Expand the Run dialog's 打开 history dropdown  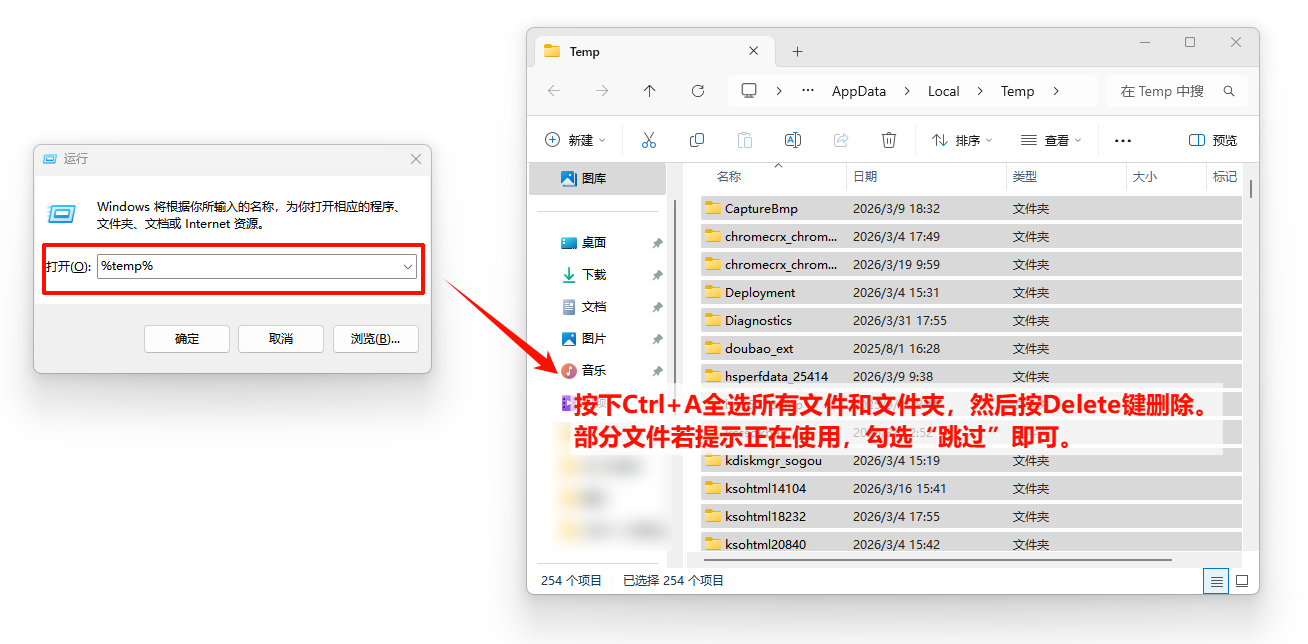407,266
